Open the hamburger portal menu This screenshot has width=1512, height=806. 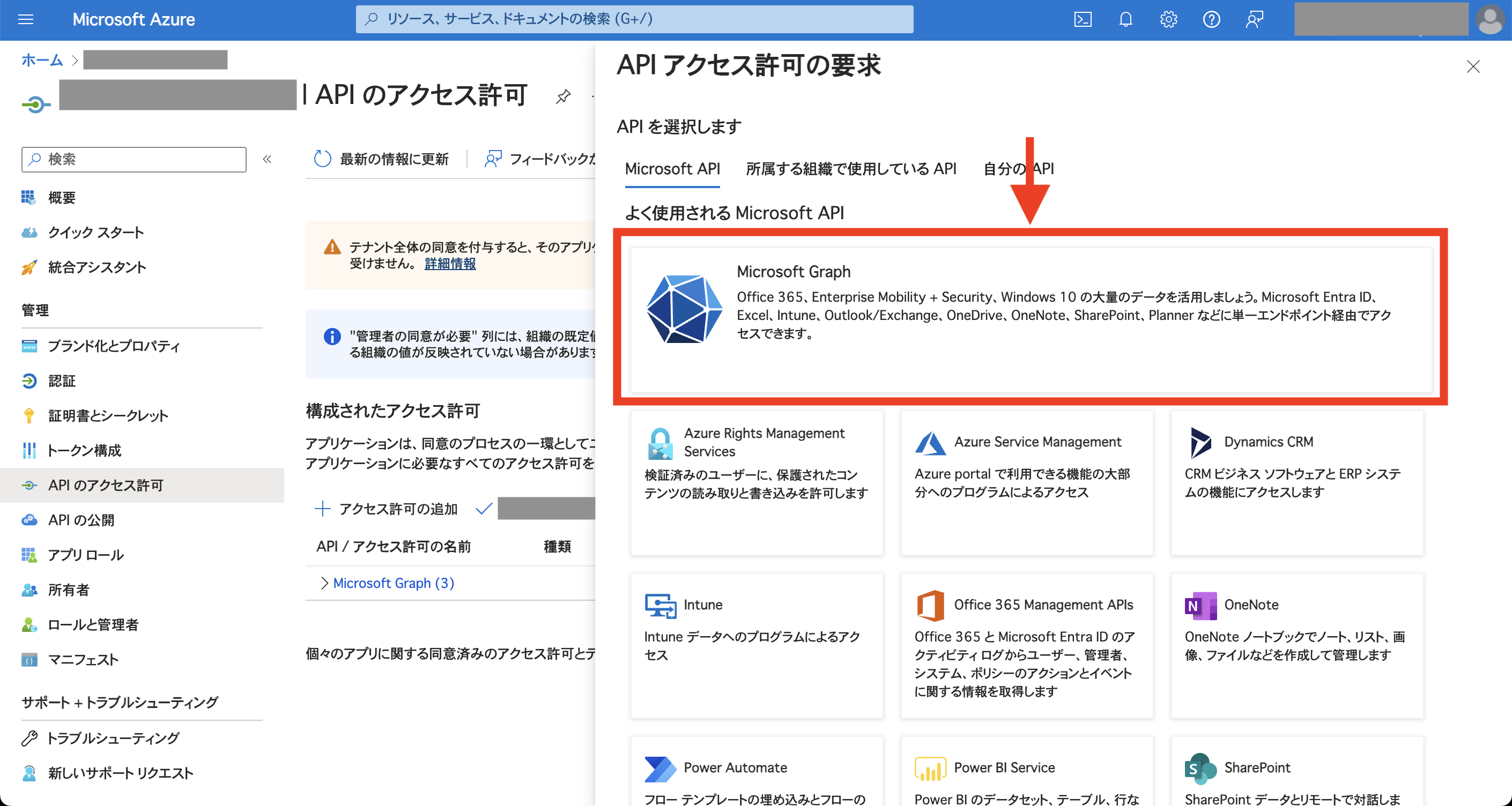coord(26,19)
